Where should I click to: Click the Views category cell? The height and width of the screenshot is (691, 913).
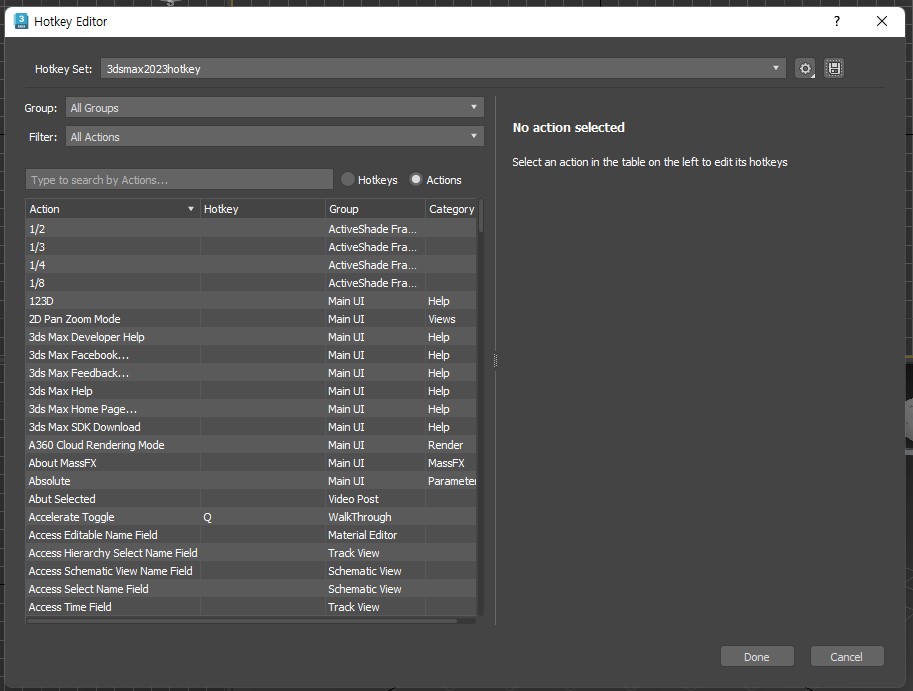click(x=451, y=319)
